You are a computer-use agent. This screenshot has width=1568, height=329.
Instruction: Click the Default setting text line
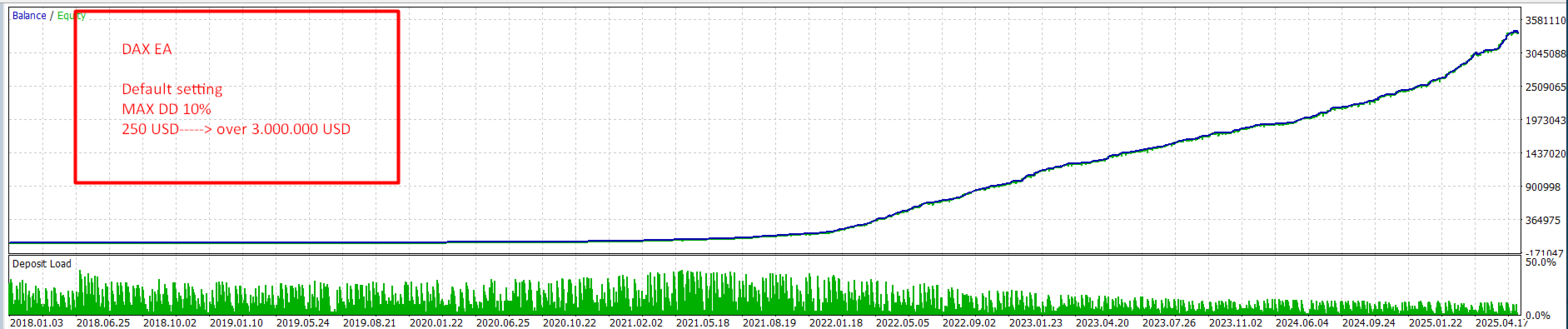tap(172, 89)
